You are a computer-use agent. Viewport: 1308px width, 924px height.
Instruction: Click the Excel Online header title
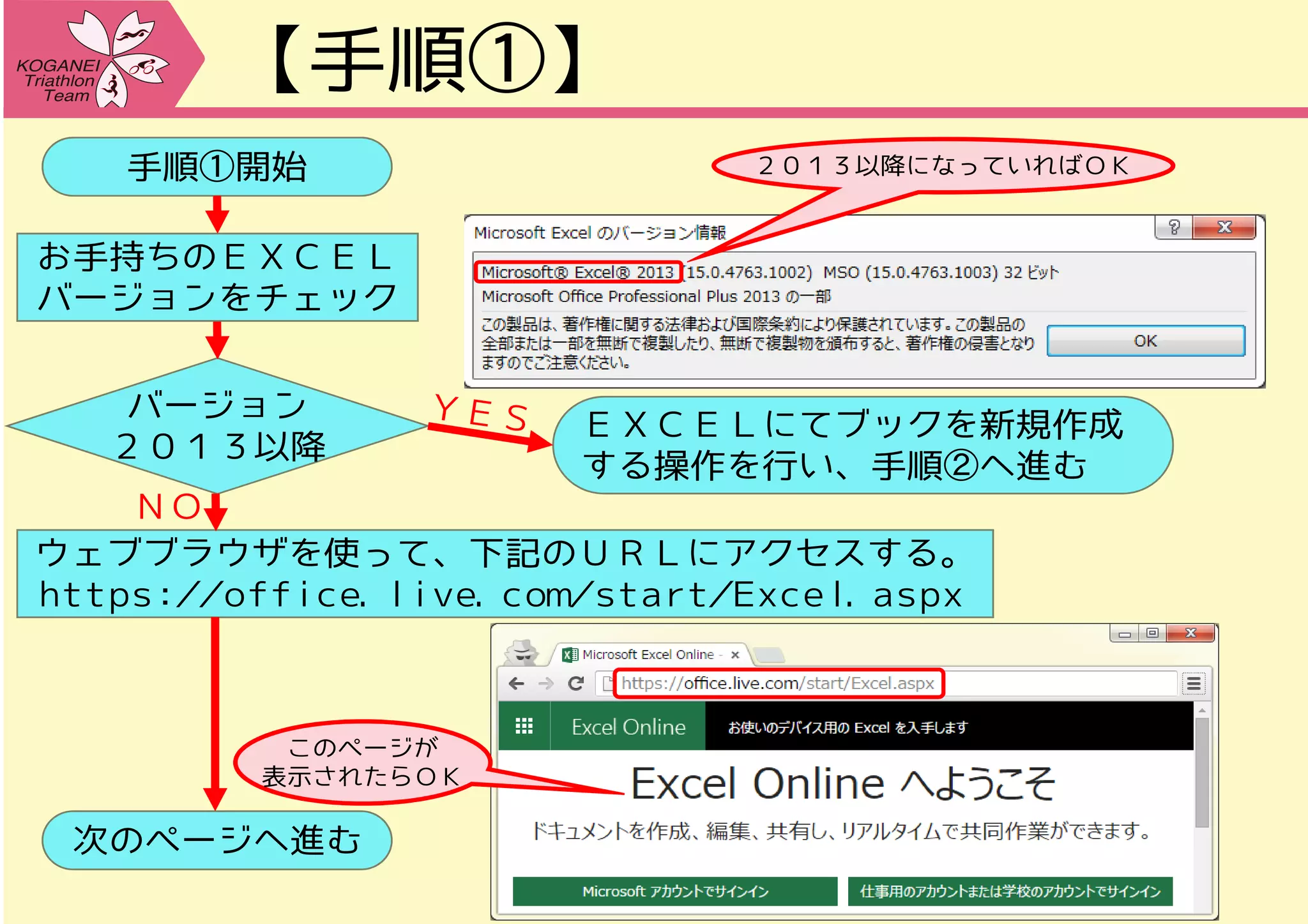[x=628, y=727]
